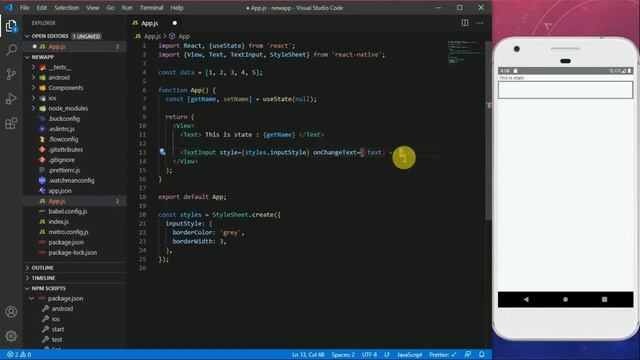
Task: Collapse the NEWAPP folder section
Action: click(27, 57)
